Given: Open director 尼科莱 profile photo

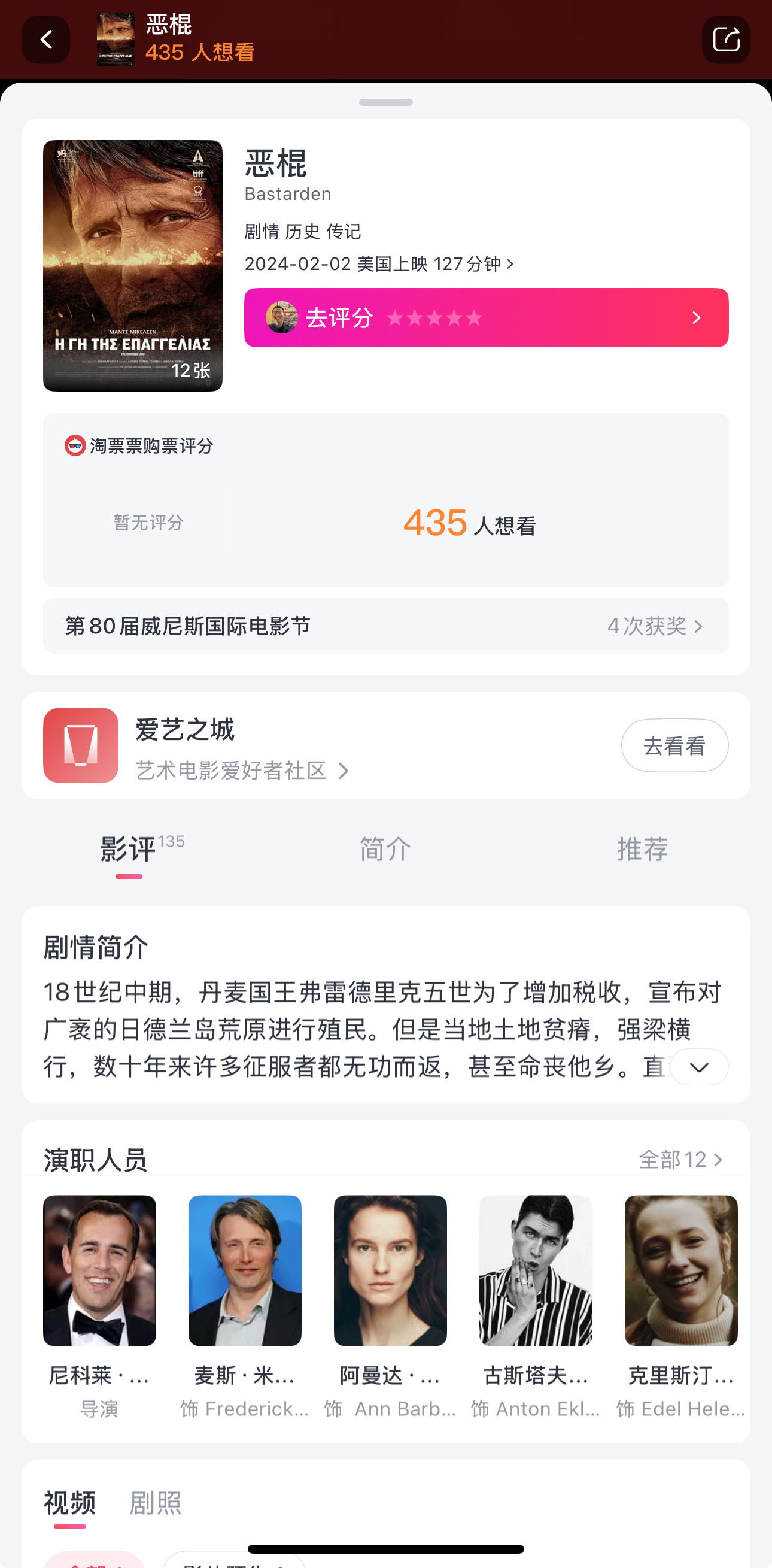Looking at the screenshot, I should (100, 1270).
